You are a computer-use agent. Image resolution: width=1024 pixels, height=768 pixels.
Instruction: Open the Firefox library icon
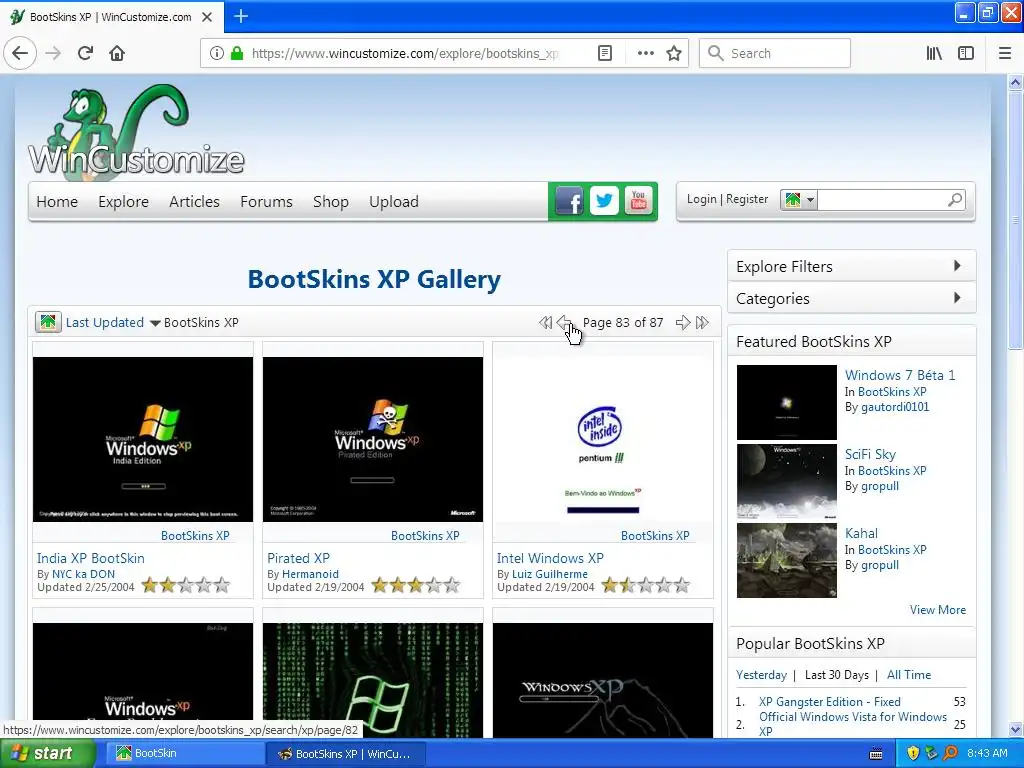tap(934, 53)
